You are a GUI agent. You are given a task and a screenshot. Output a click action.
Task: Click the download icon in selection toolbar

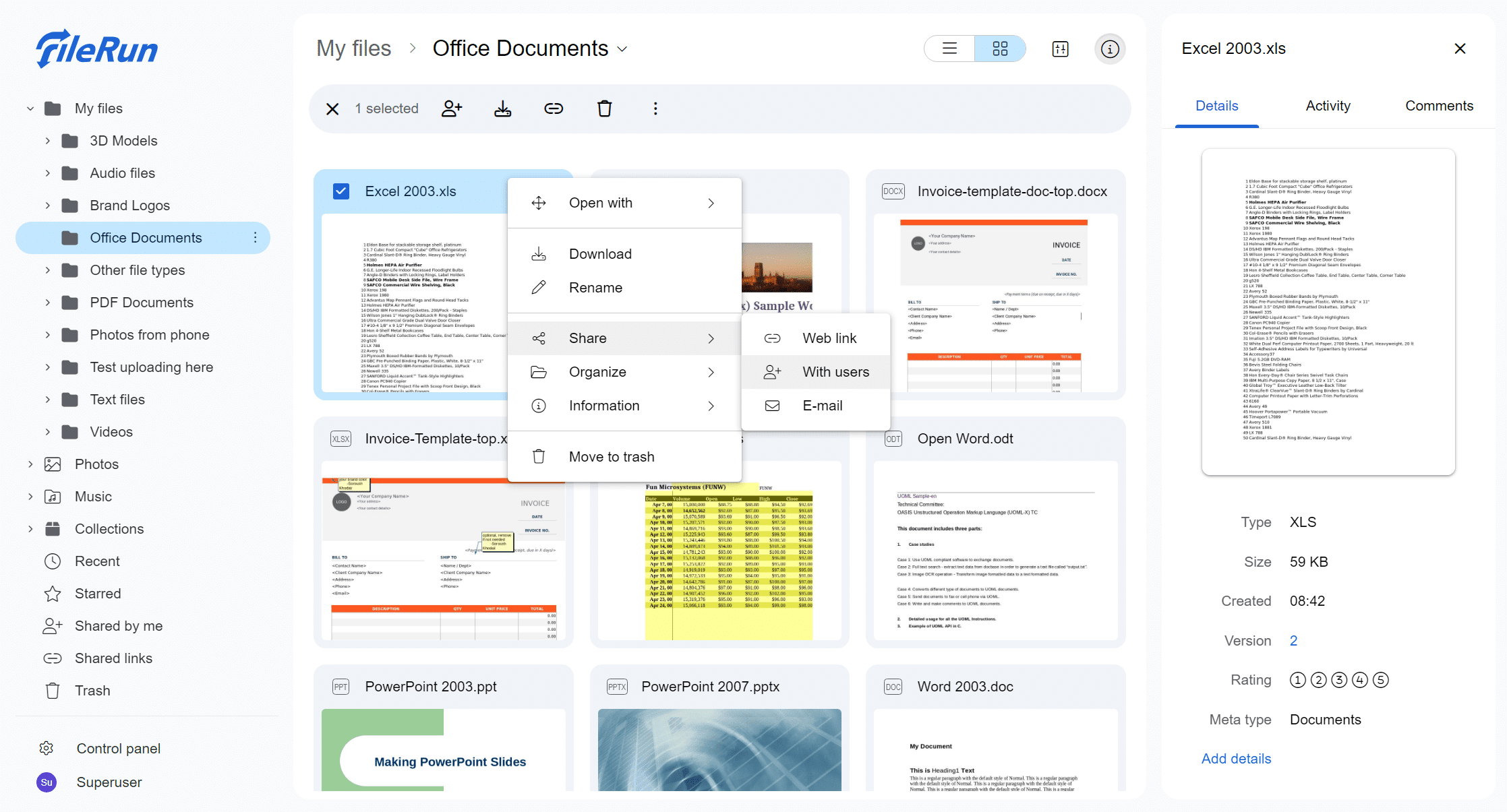tap(502, 108)
